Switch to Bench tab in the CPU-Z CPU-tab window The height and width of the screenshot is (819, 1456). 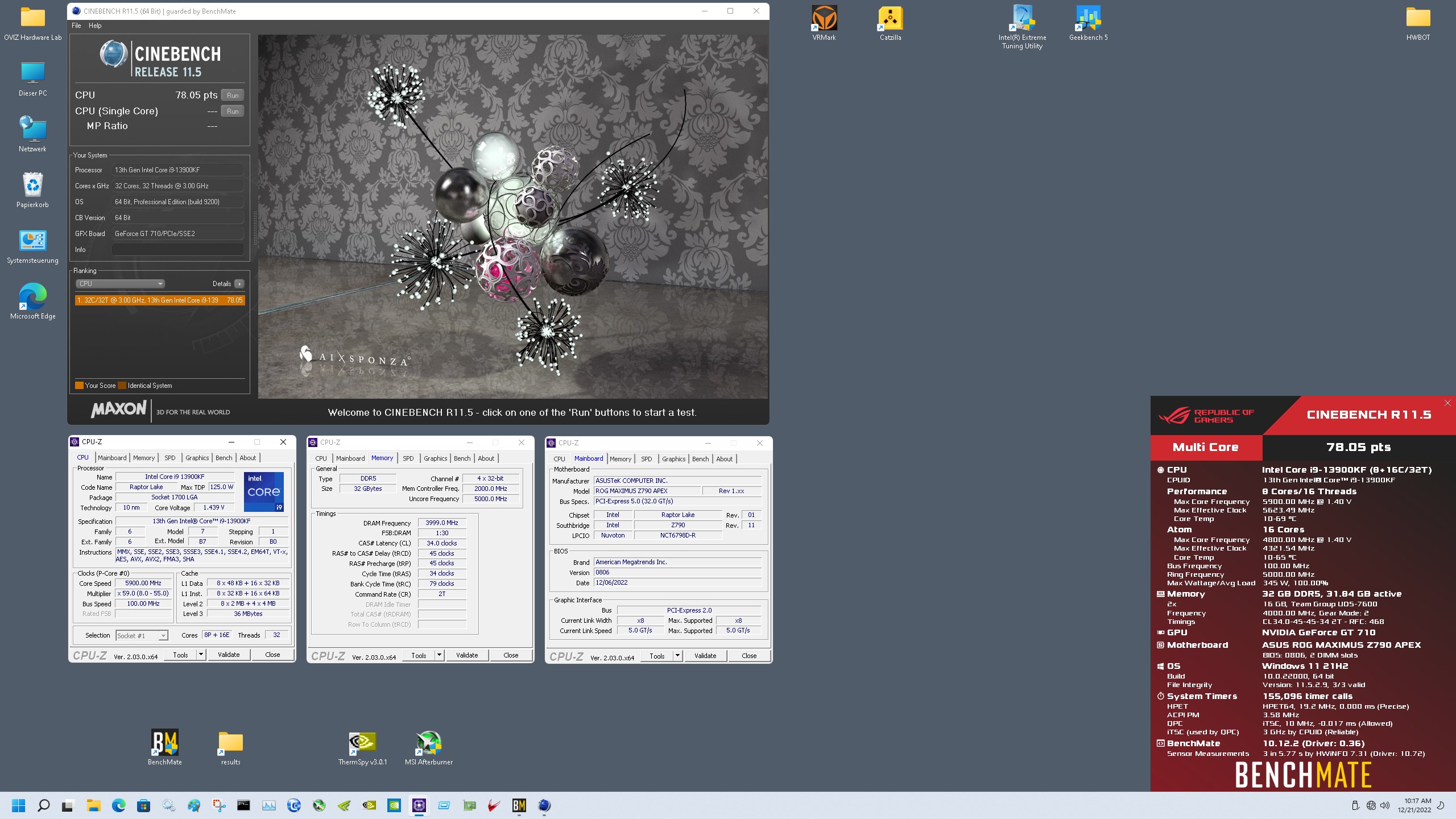pos(224,458)
